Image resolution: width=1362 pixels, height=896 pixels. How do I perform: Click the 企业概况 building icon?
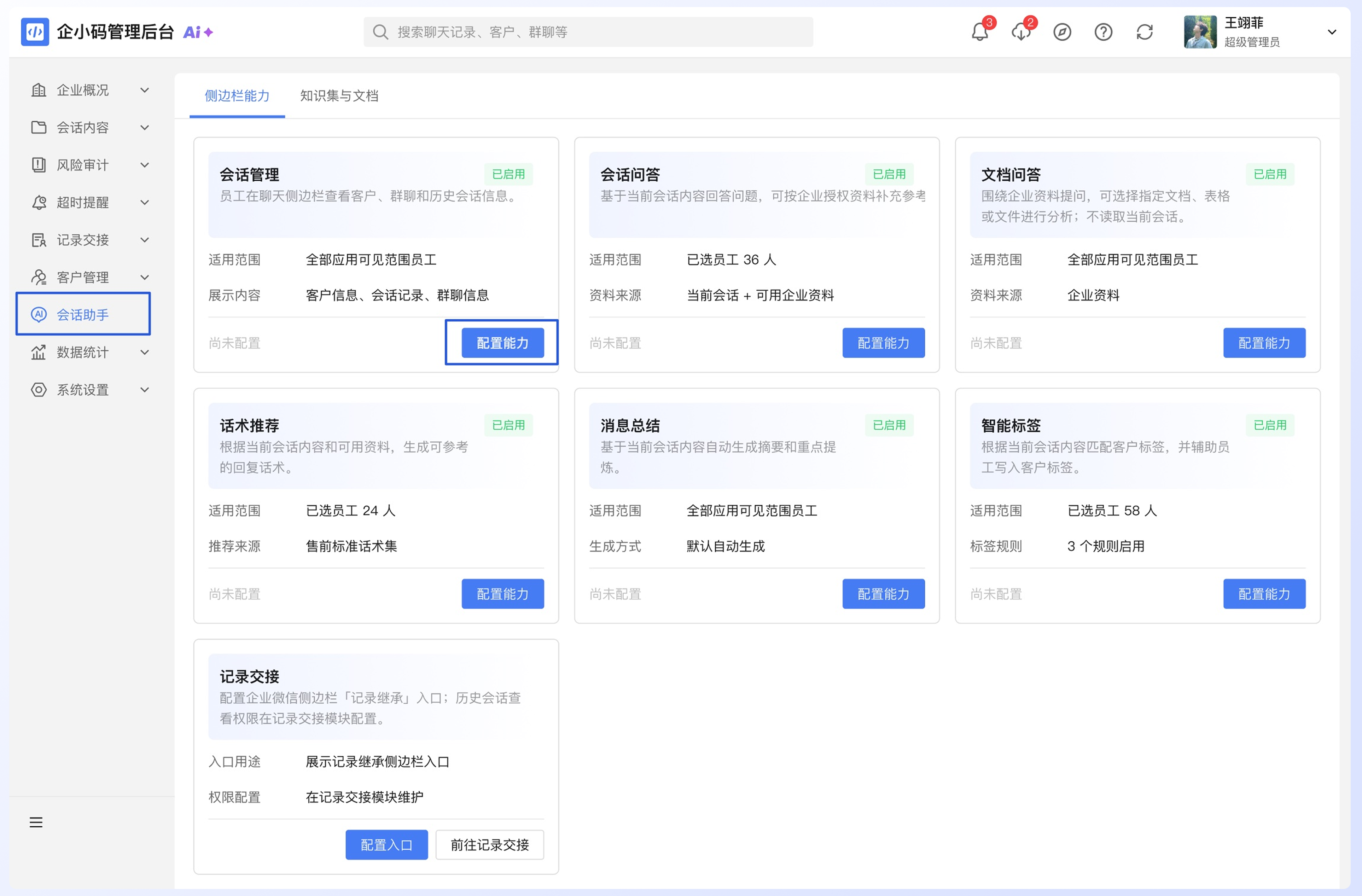pos(38,90)
